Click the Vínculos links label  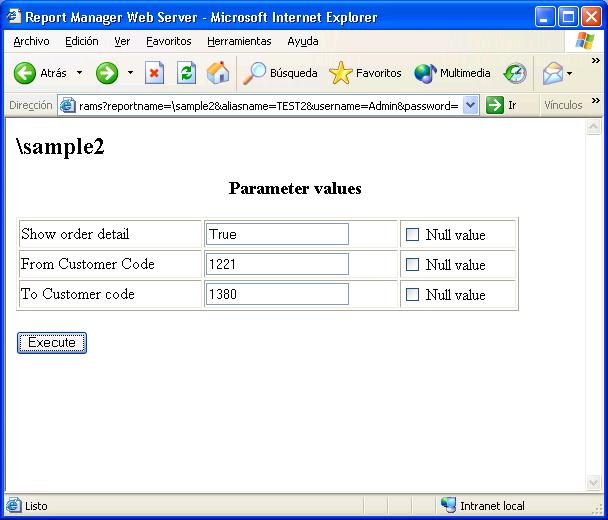click(563, 105)
